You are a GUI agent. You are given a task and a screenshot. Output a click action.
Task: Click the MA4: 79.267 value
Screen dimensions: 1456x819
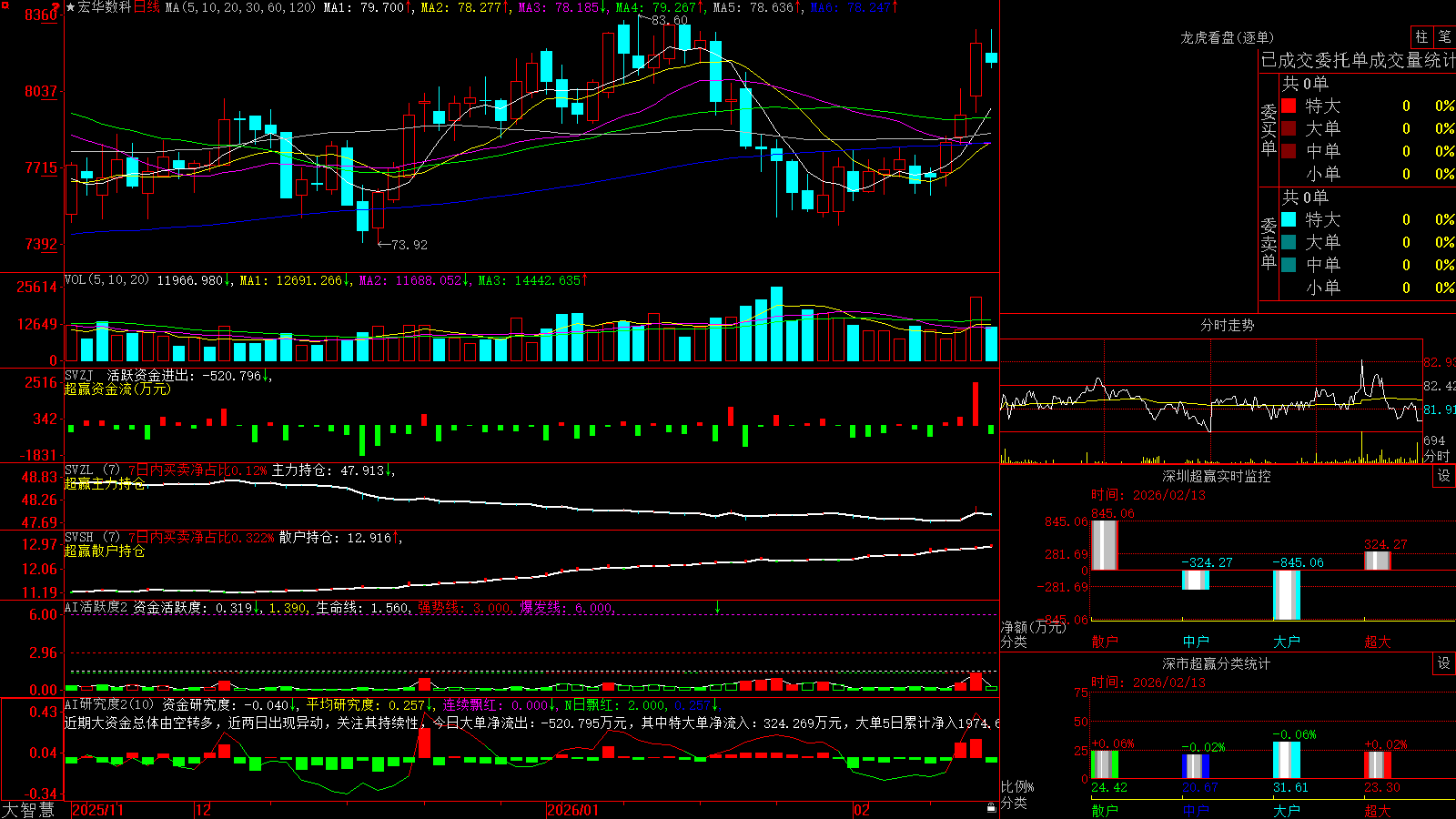pos(656,7)
